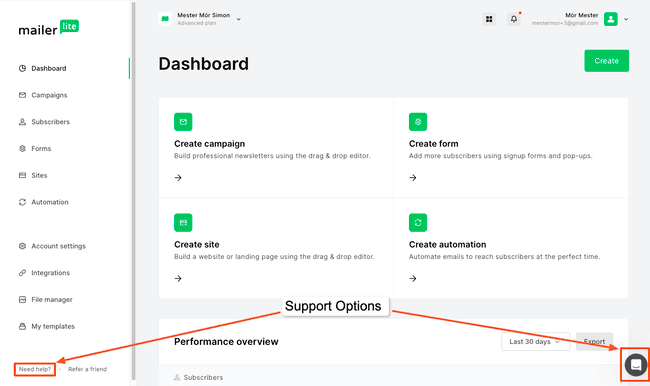650x386 pixels.
Task: Click the My templates lock icon
Action: (x=22, y=326)
